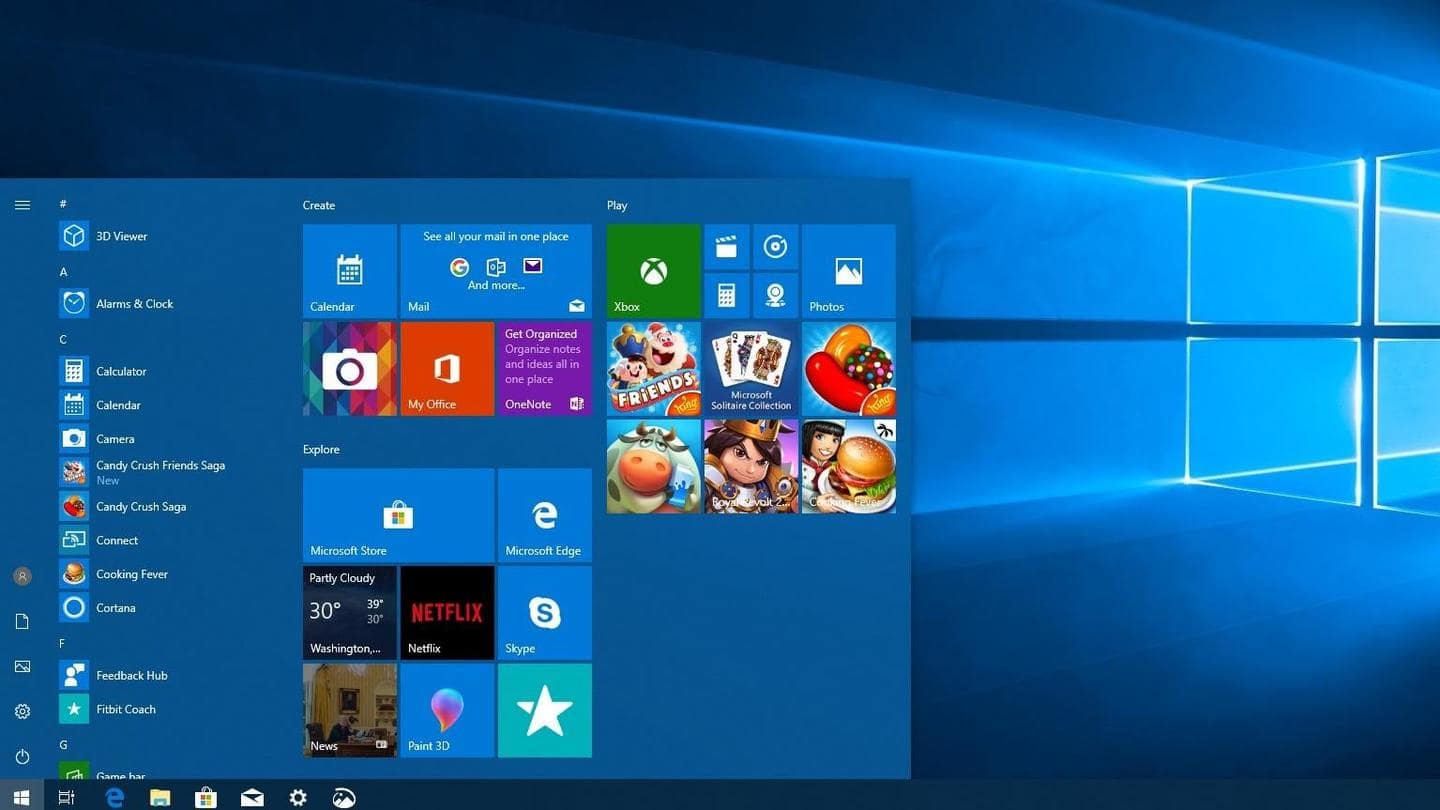The width and height of the screenshot is (1440, 810).
Task: Open Task View on the taskbar
Action: pyautogui.click(x=67, y=797)
